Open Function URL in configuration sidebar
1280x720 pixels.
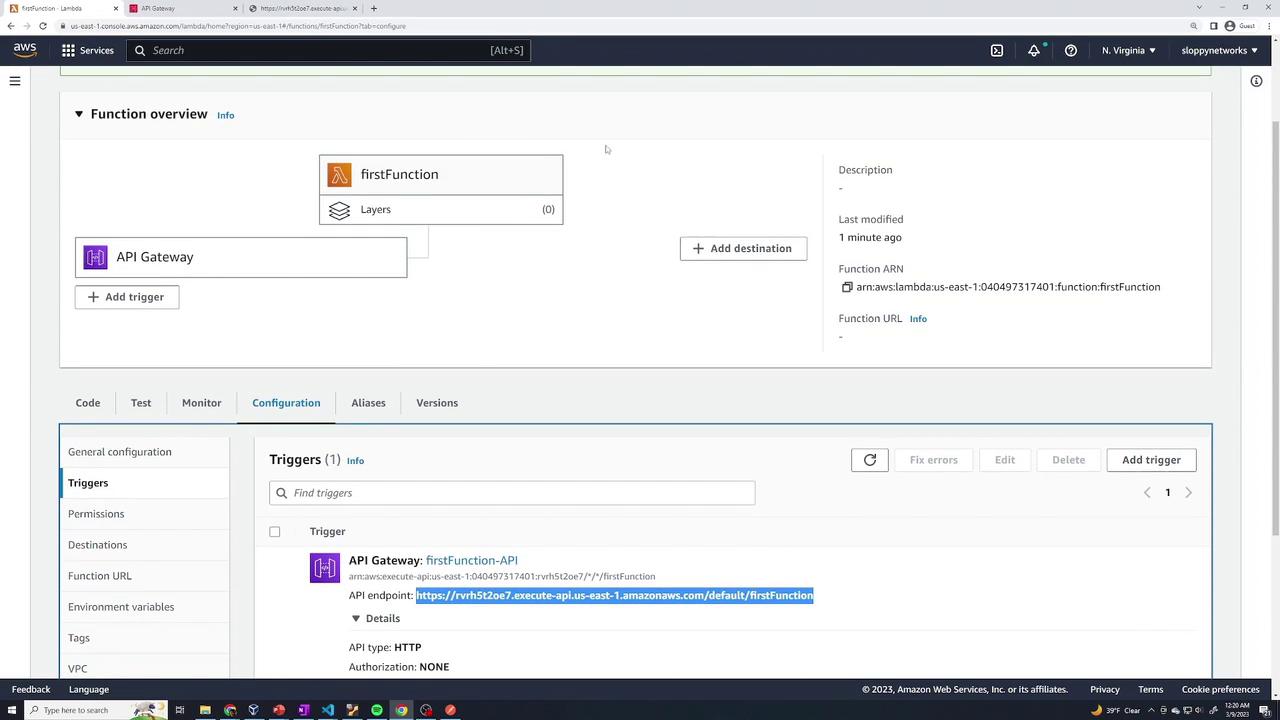(x=100, y=576)
